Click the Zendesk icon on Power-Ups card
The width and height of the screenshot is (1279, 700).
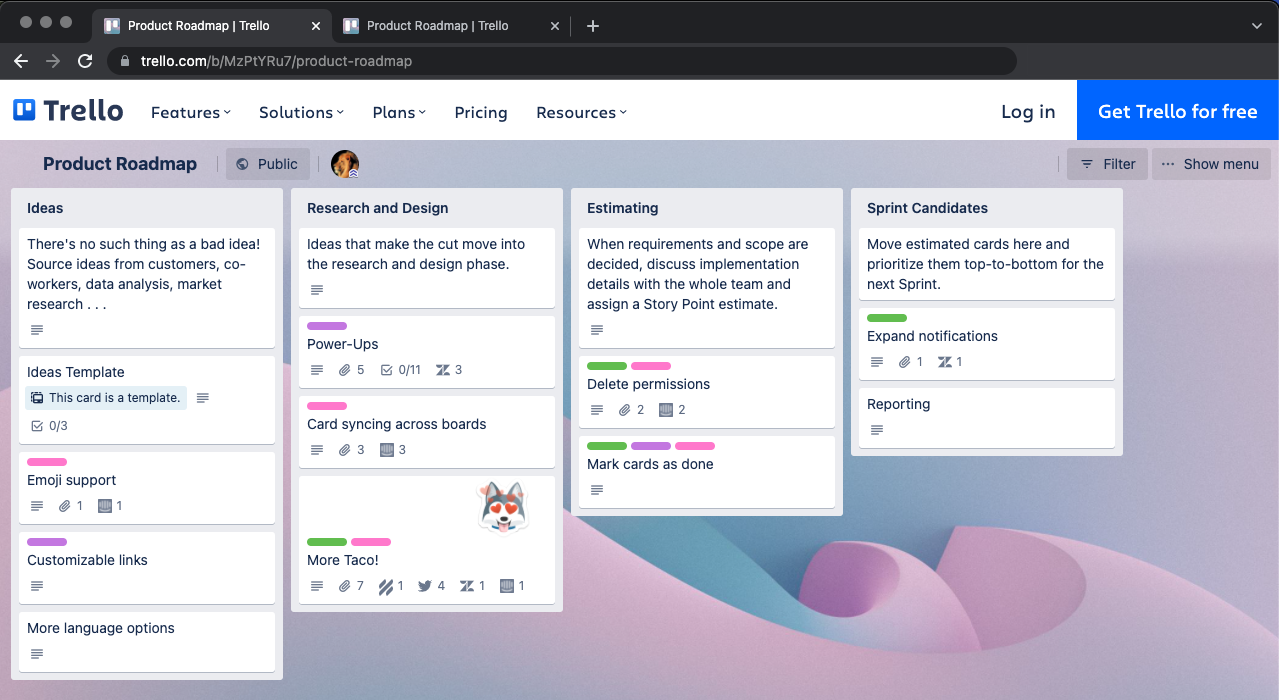[x=443, y=370]
